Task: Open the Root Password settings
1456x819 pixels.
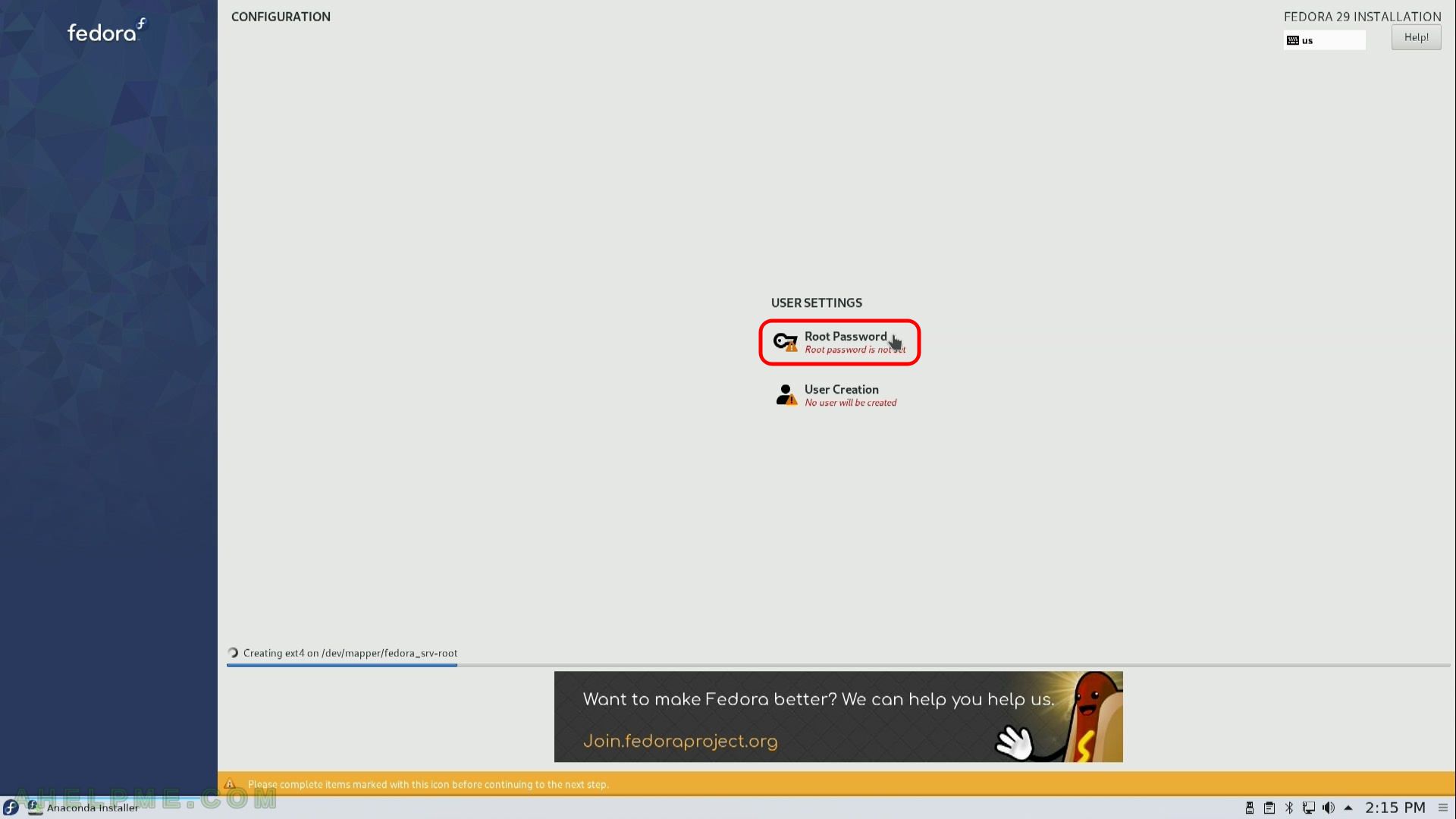Action: click(x=839, y=342)
